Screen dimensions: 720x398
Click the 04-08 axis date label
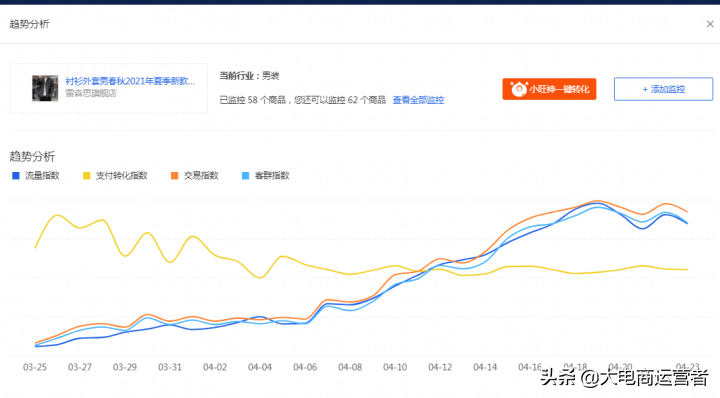click(x=350, y=367)
